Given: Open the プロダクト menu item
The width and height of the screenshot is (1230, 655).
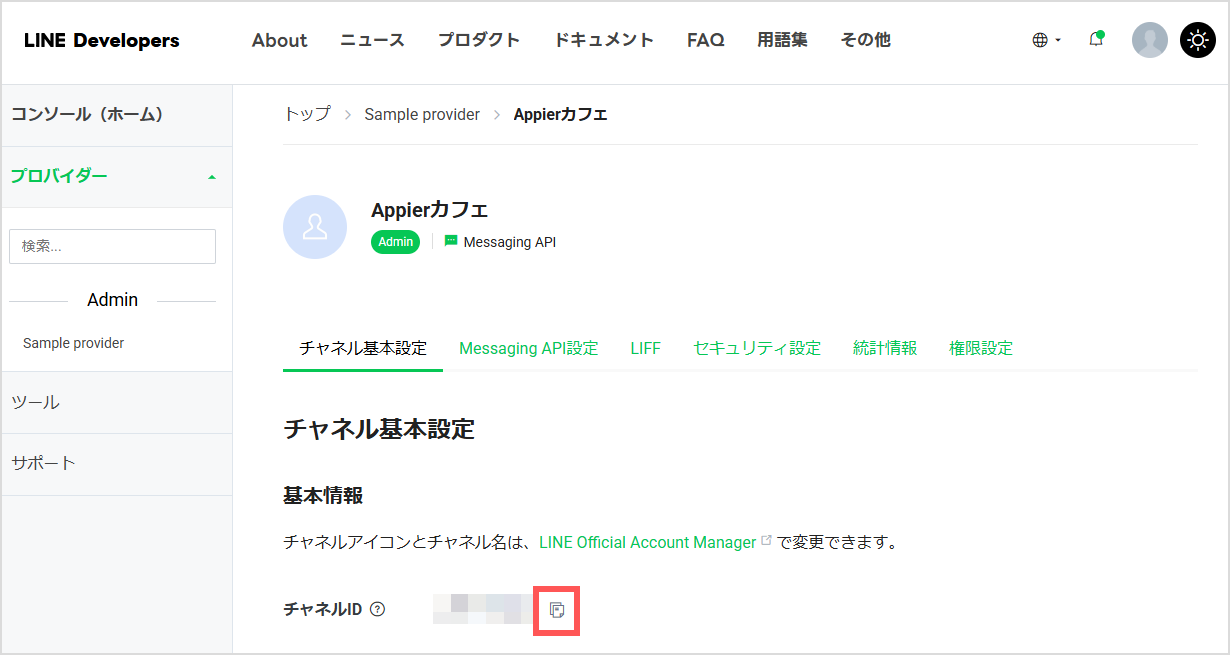Looking at the screenshot, I should point(479,40).
